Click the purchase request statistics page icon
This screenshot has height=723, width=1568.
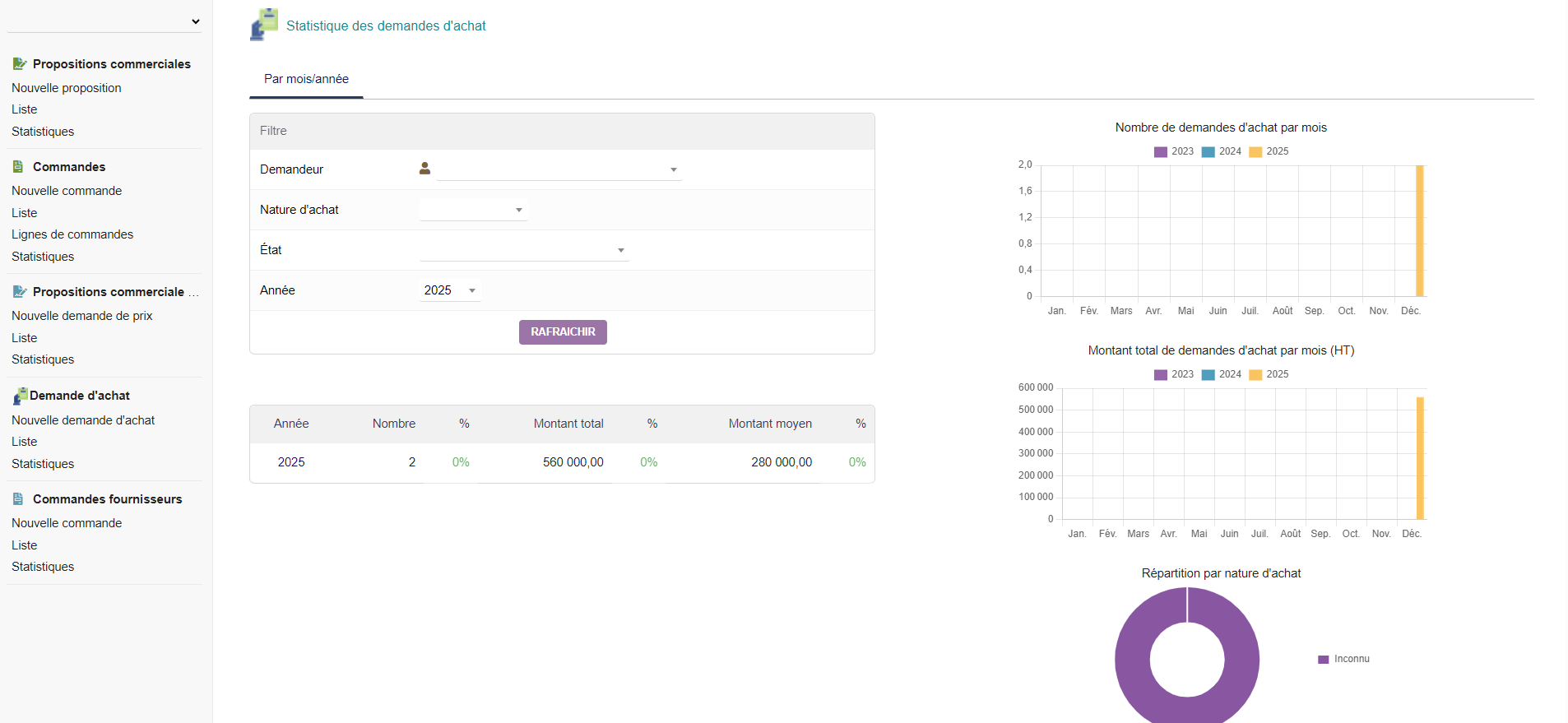(x=264, y=25)
